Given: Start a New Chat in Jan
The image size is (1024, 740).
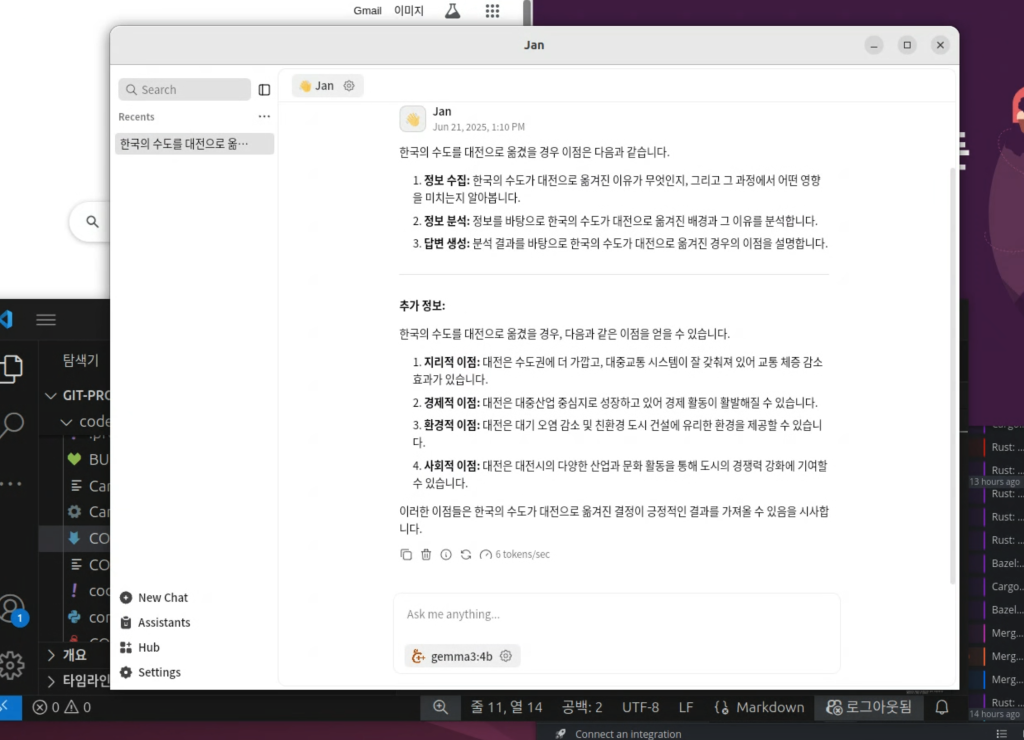Looking at the screenshot, I should click(x=154, y=598).
